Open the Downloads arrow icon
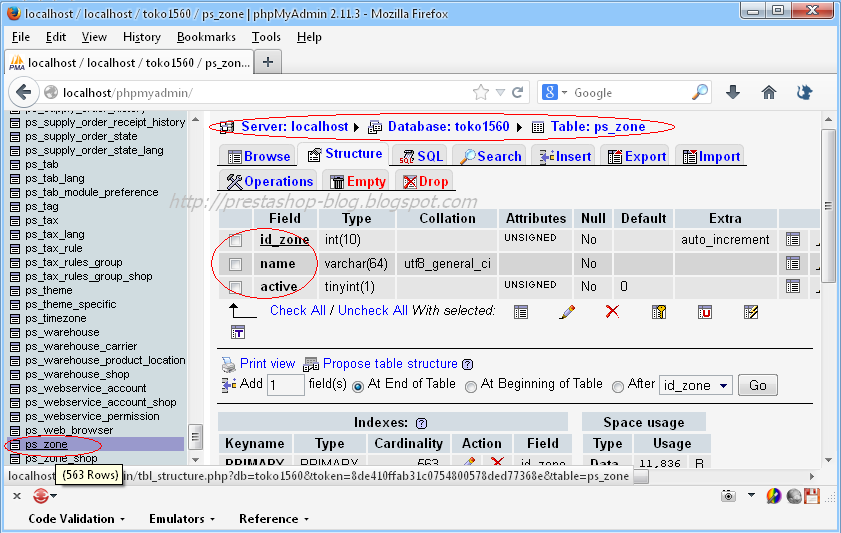This screenshot has width=841, height=533. point(733,92)
